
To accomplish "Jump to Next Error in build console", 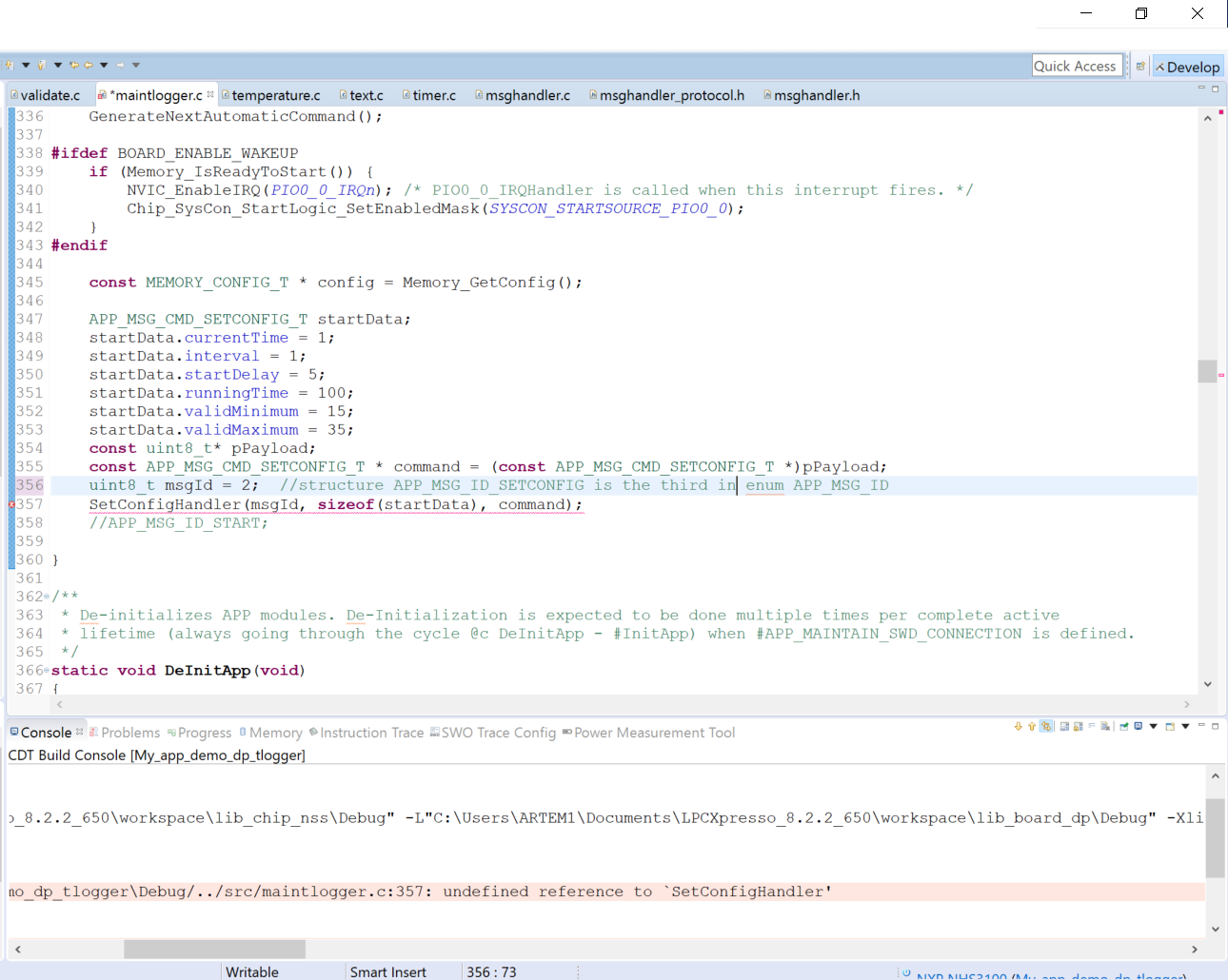I will 1018,731.
